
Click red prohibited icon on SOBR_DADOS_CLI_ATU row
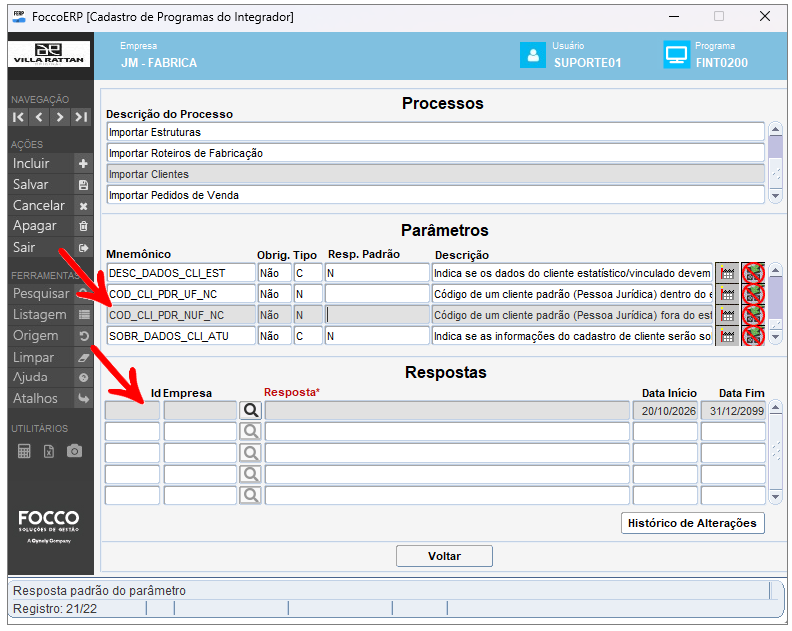tap(753, 336)
